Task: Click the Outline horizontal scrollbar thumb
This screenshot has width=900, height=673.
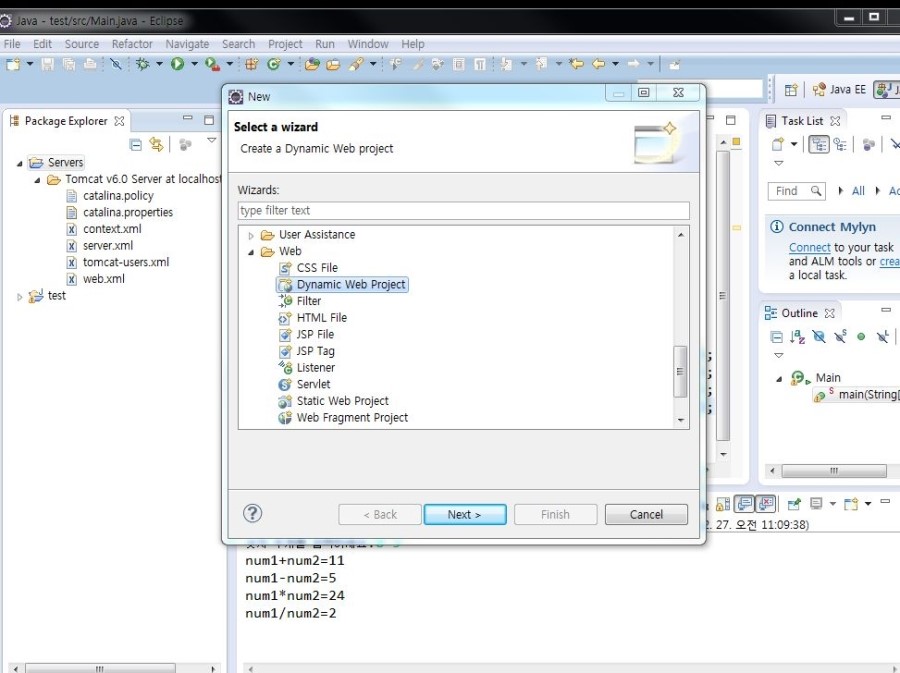Action: click(834, 471)
